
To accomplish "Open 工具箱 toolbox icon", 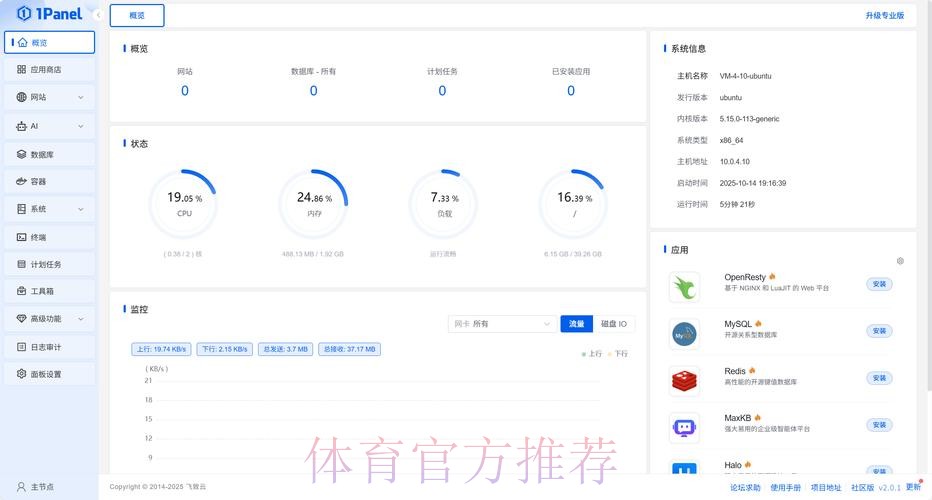I will [21, 291].
